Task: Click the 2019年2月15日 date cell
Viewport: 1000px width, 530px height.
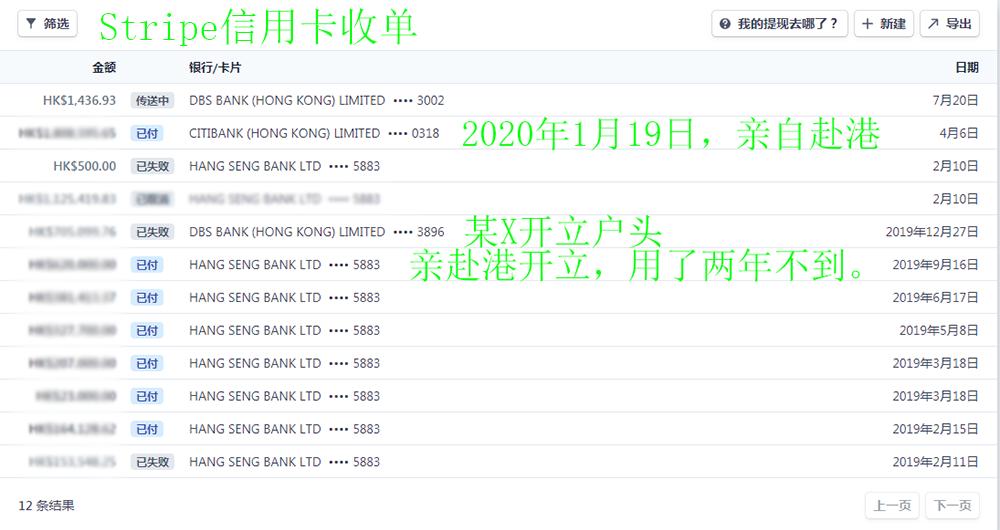Action: click(x=935, y=429)
